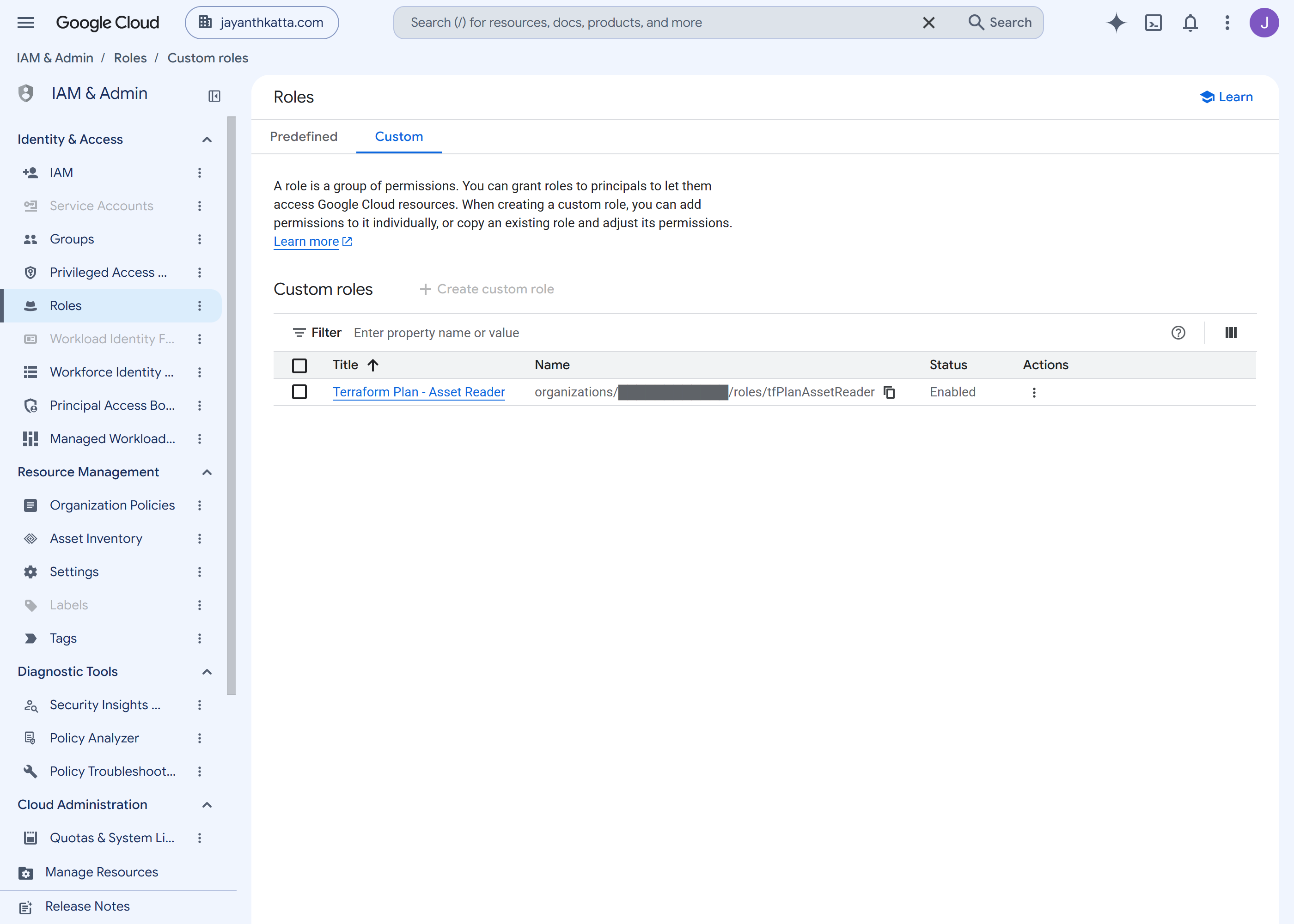1294x924 pixels.
Task: Open Tags in the sidebar
Action: (62, 638)
